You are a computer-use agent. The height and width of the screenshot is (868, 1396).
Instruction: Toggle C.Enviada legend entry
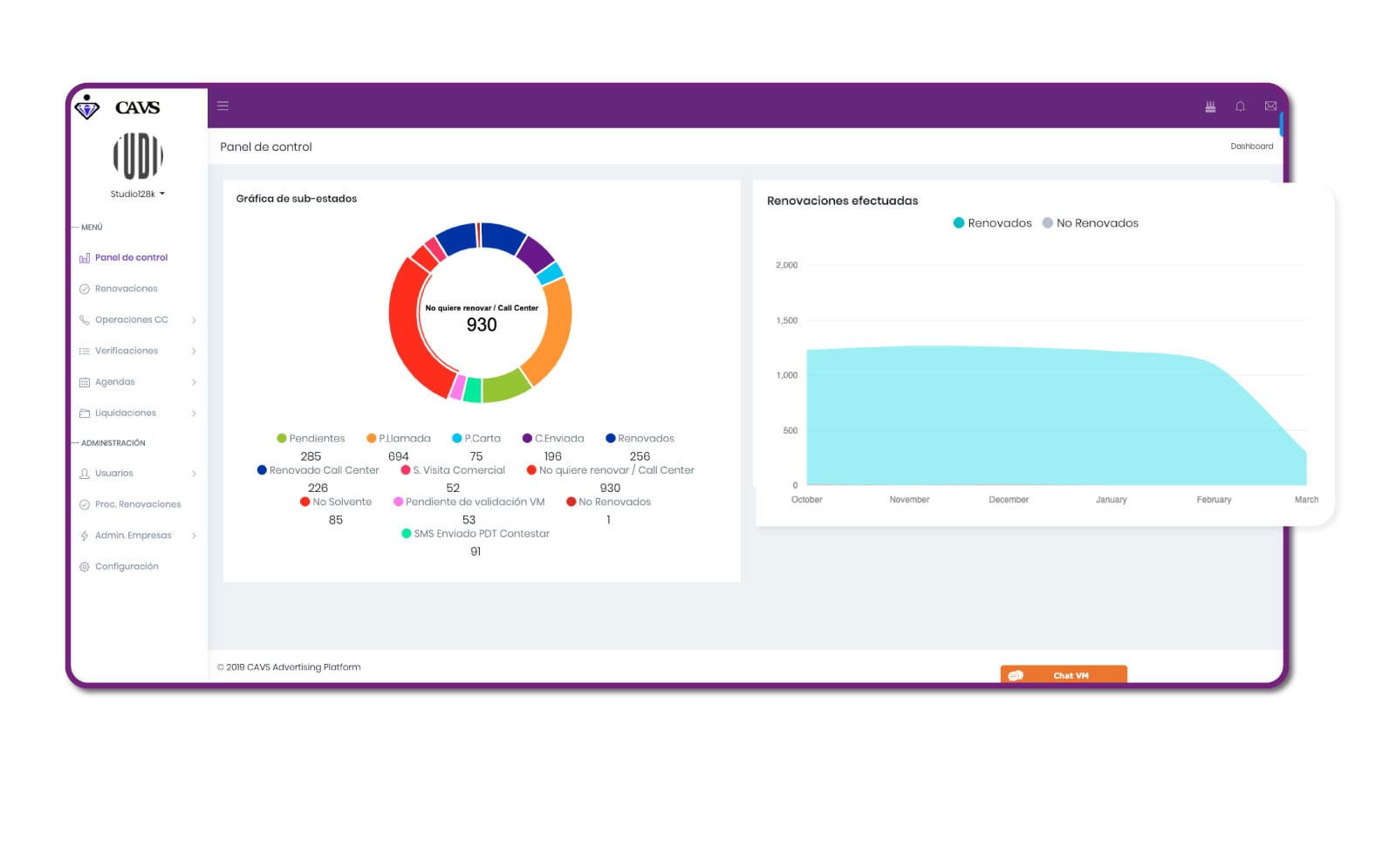[x=553, y=439]
